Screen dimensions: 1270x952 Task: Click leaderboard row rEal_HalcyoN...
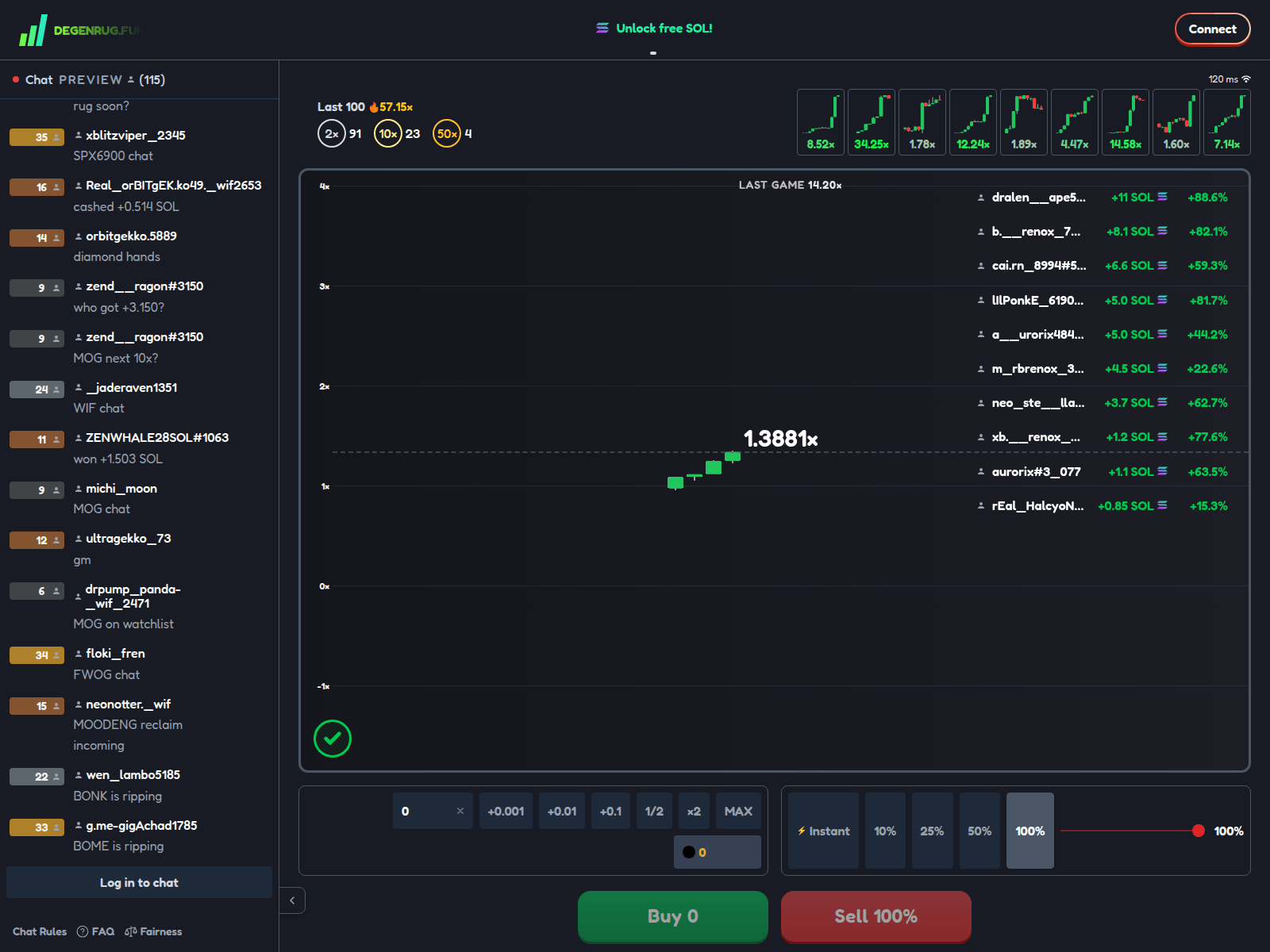click(1103, 506)
